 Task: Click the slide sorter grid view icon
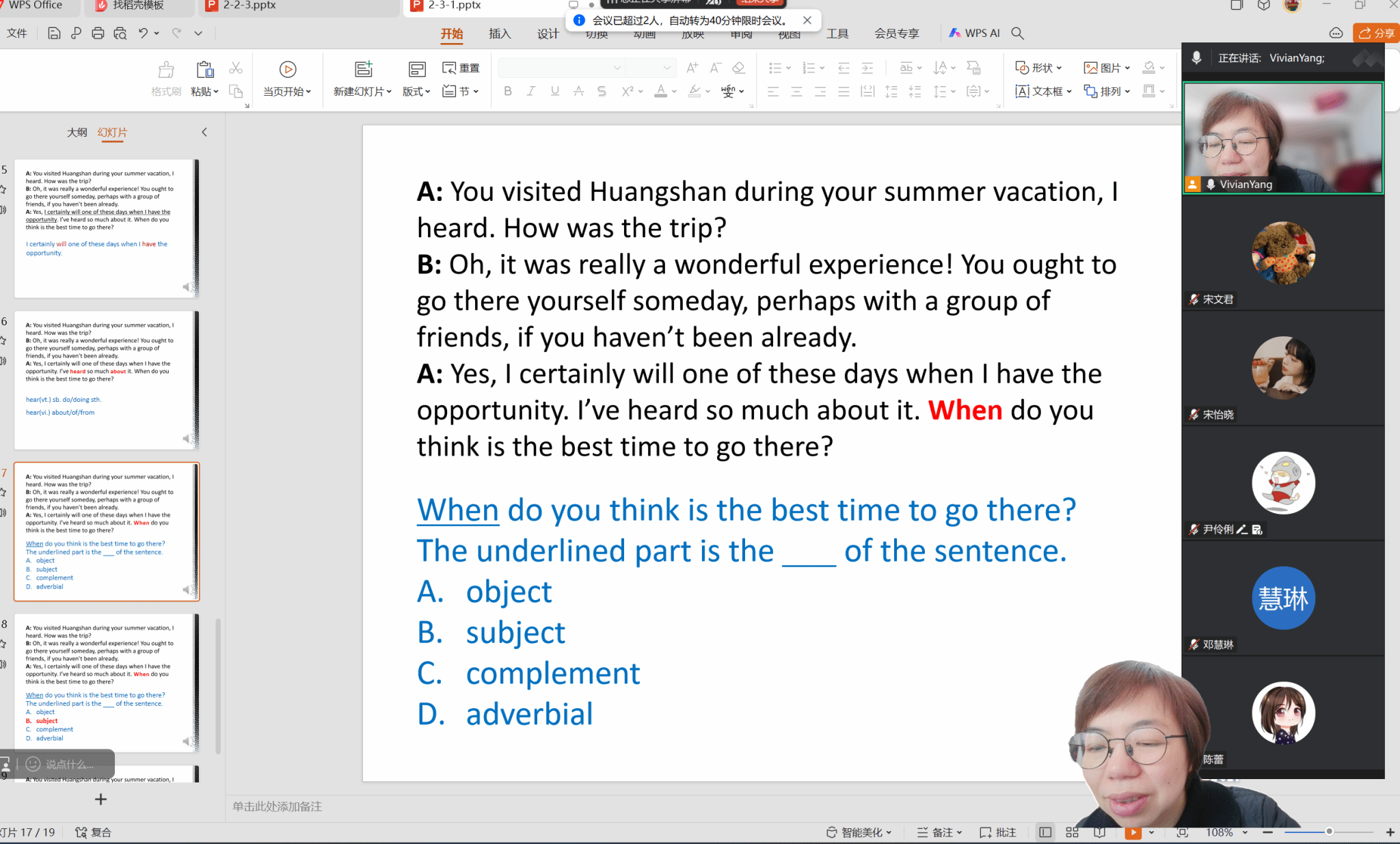[x=1072, y=832]
